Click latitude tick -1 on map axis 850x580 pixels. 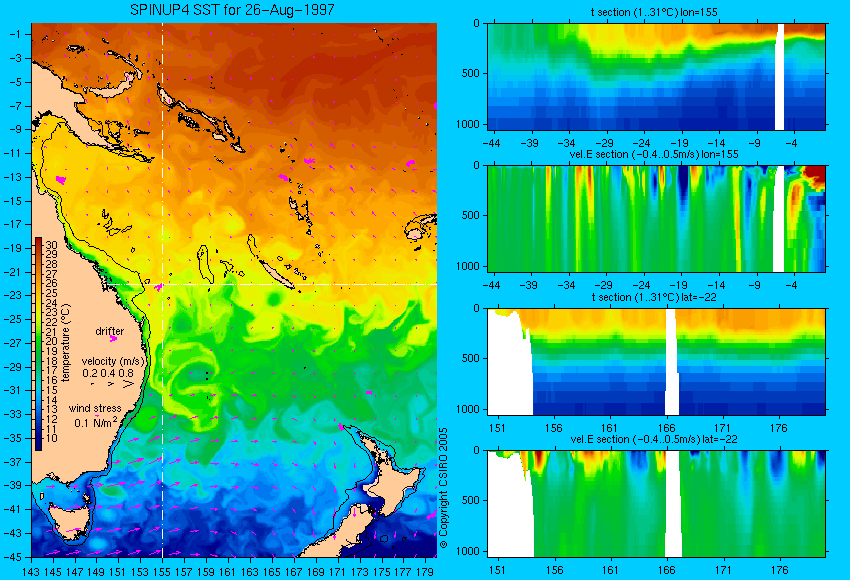click(15, 34)
